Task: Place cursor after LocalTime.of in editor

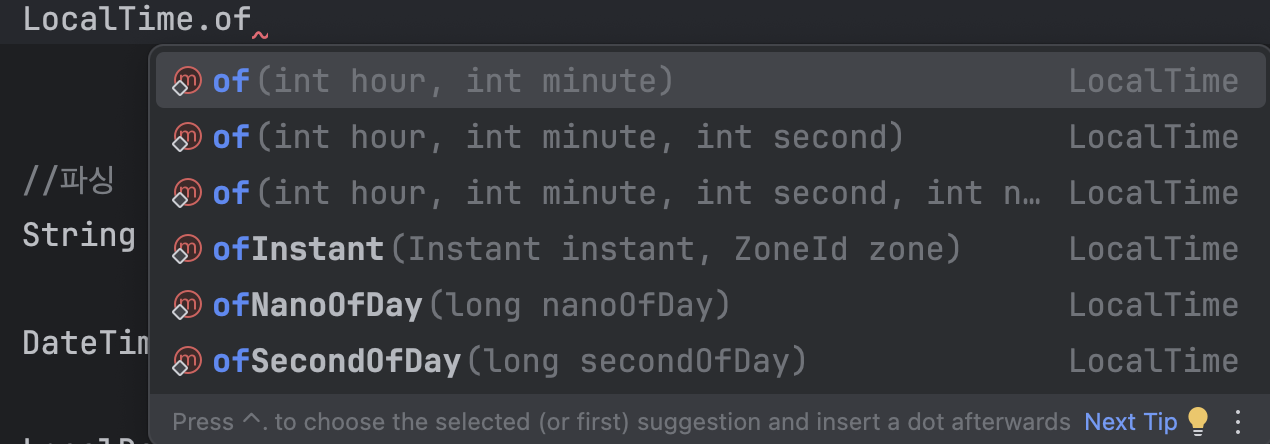Action: [x=252, y=21]
